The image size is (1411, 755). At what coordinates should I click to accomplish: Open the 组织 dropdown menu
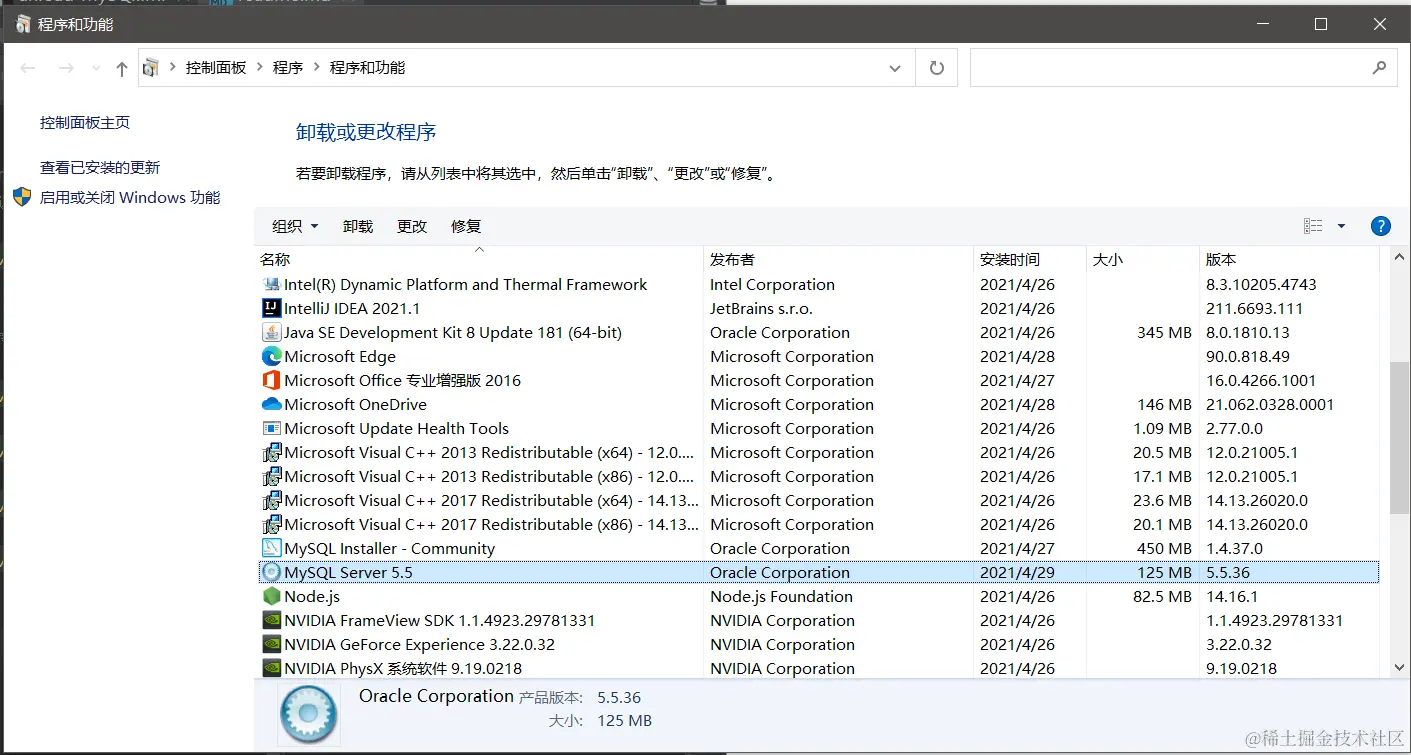pyautogui.click(x=295, y=226)
